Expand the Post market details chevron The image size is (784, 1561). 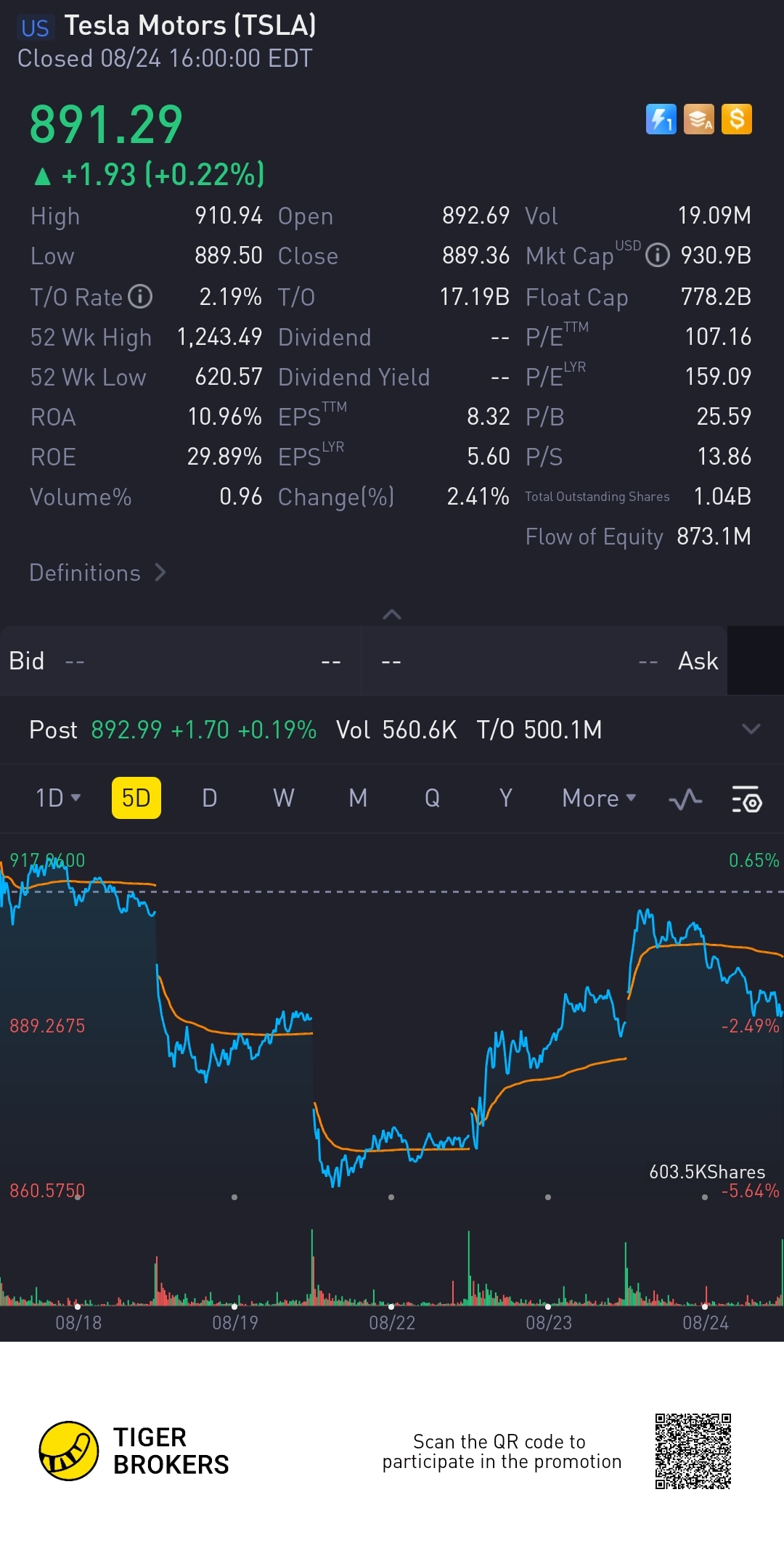pos(751,729)
